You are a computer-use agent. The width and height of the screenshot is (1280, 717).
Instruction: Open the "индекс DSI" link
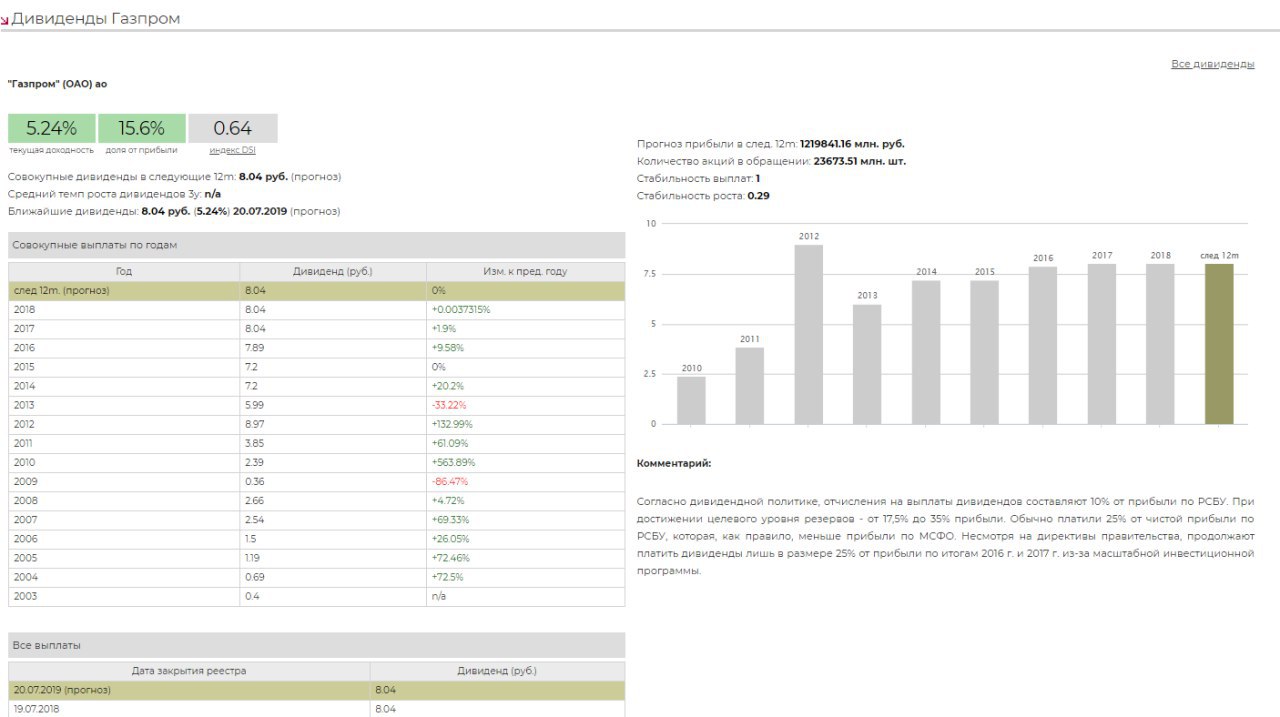[x=232, y=150]
